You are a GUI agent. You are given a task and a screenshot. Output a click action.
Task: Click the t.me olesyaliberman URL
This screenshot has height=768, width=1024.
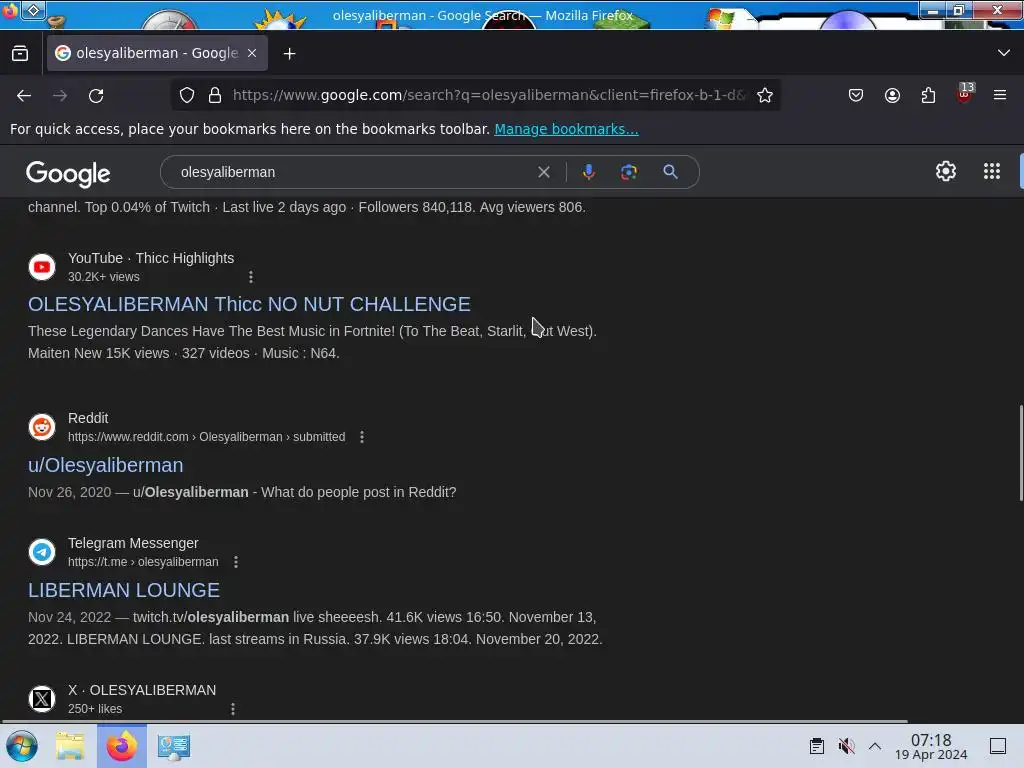(x=143, y=562)
